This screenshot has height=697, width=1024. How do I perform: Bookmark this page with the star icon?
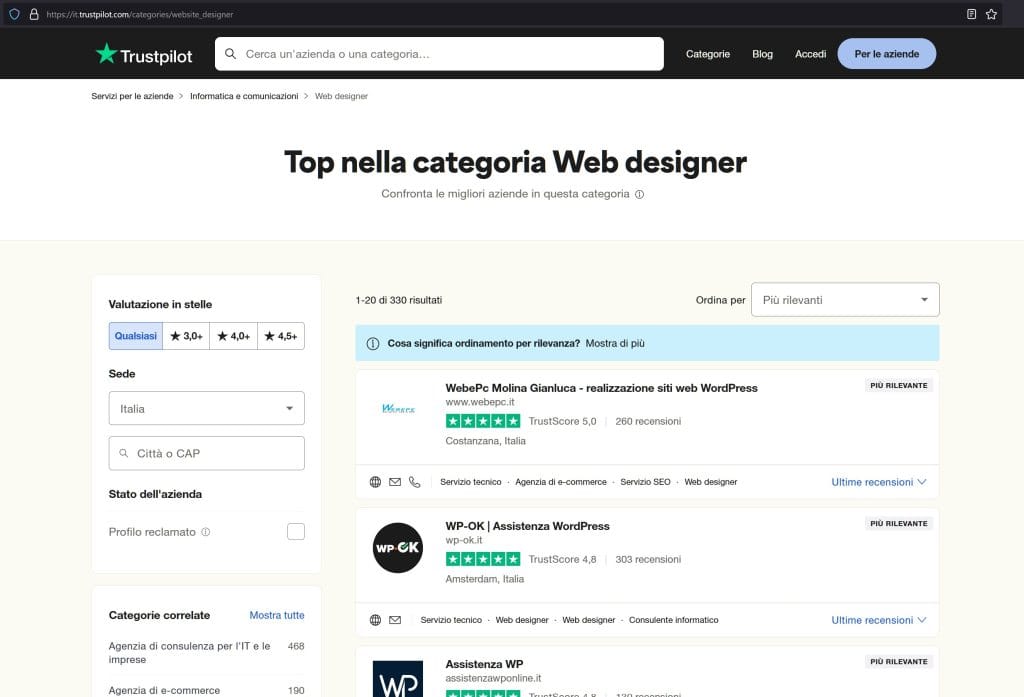point(991,14)
